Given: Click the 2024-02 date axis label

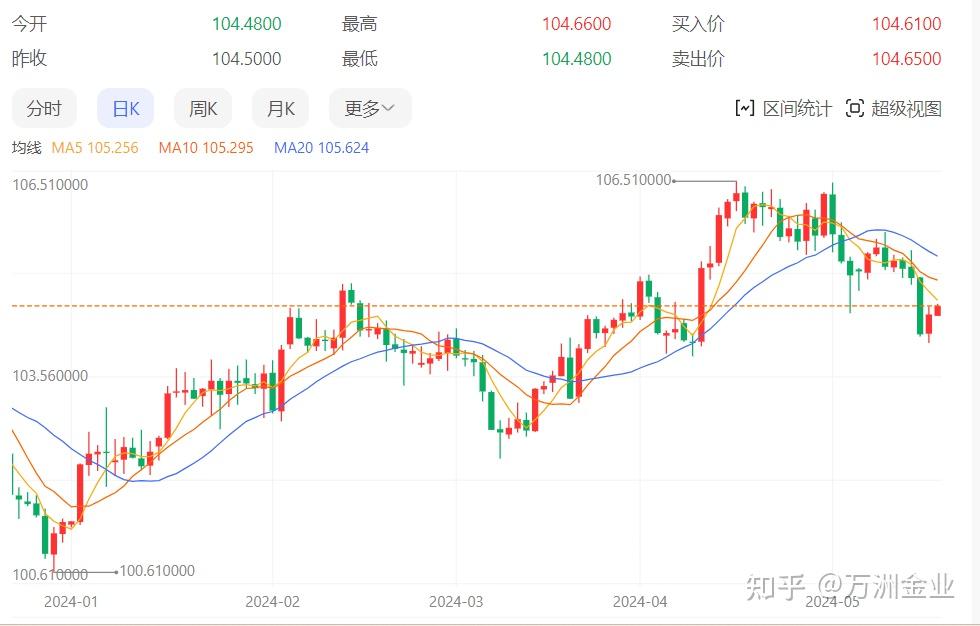Looking at the screenshot, I should [x=272, y=602].
